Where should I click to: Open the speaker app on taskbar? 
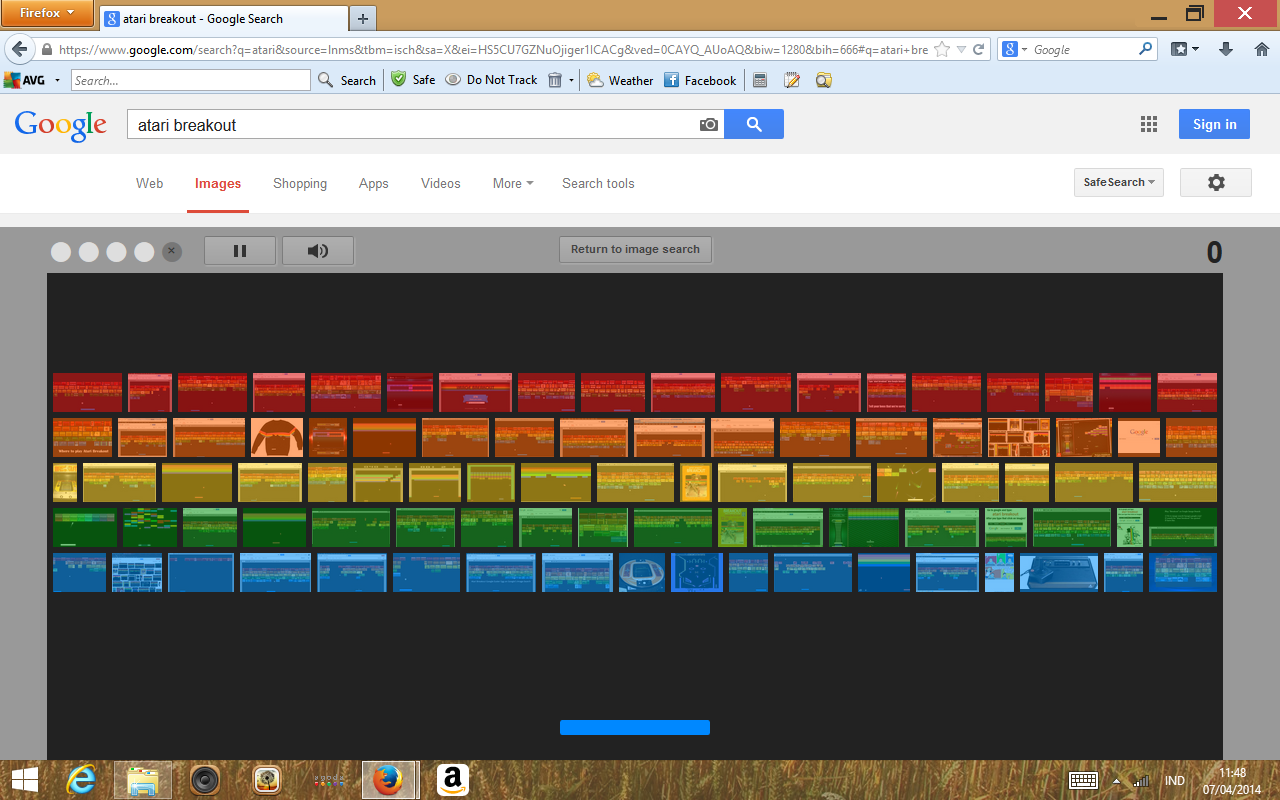[204, 780]
